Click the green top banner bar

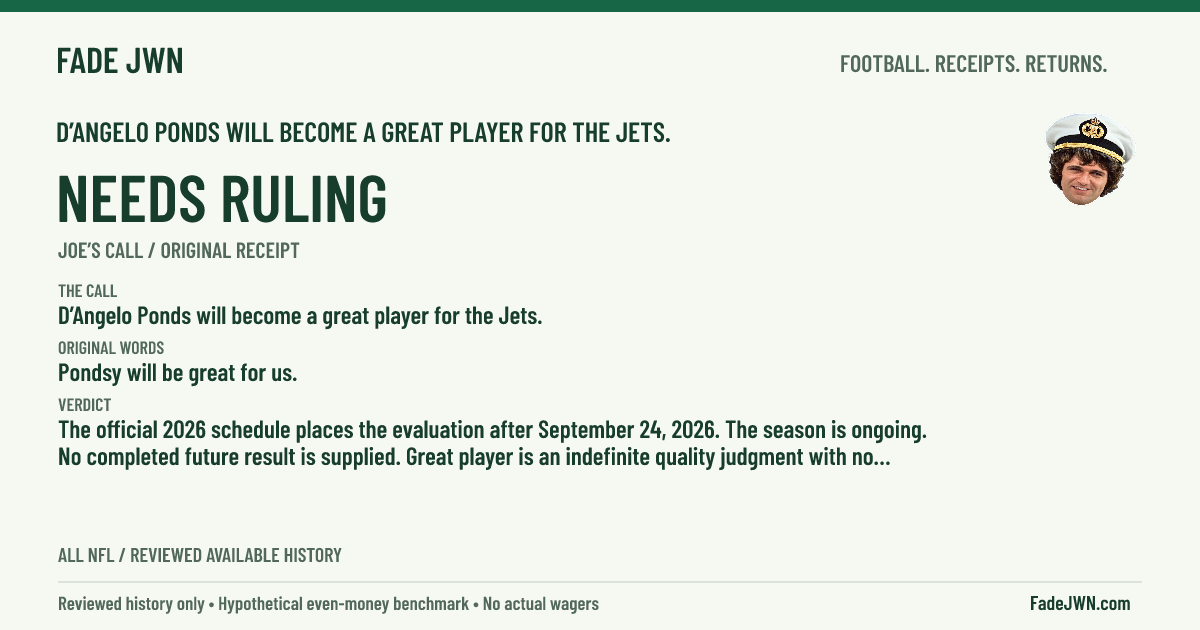600,5
